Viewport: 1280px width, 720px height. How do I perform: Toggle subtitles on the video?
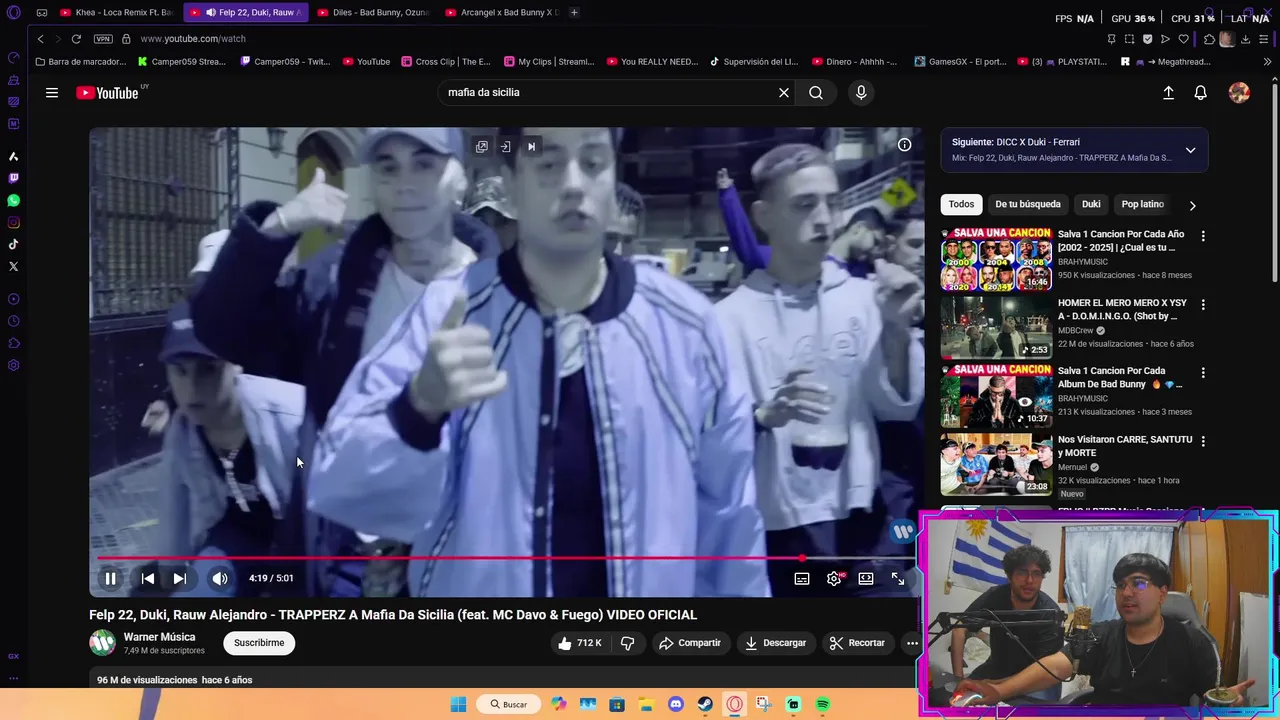802,578
